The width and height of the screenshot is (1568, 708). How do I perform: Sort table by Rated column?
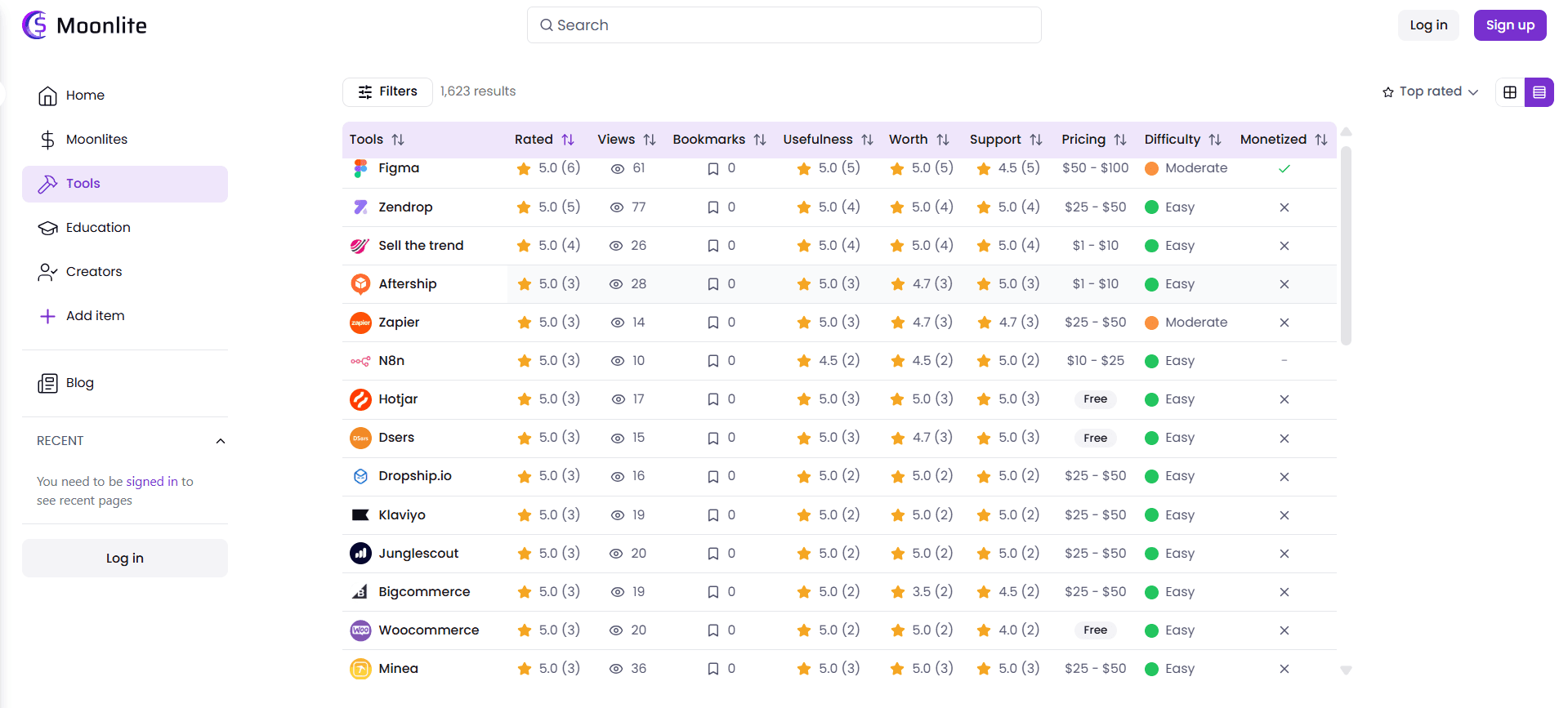pyautogui.click(x=568, y=140)
